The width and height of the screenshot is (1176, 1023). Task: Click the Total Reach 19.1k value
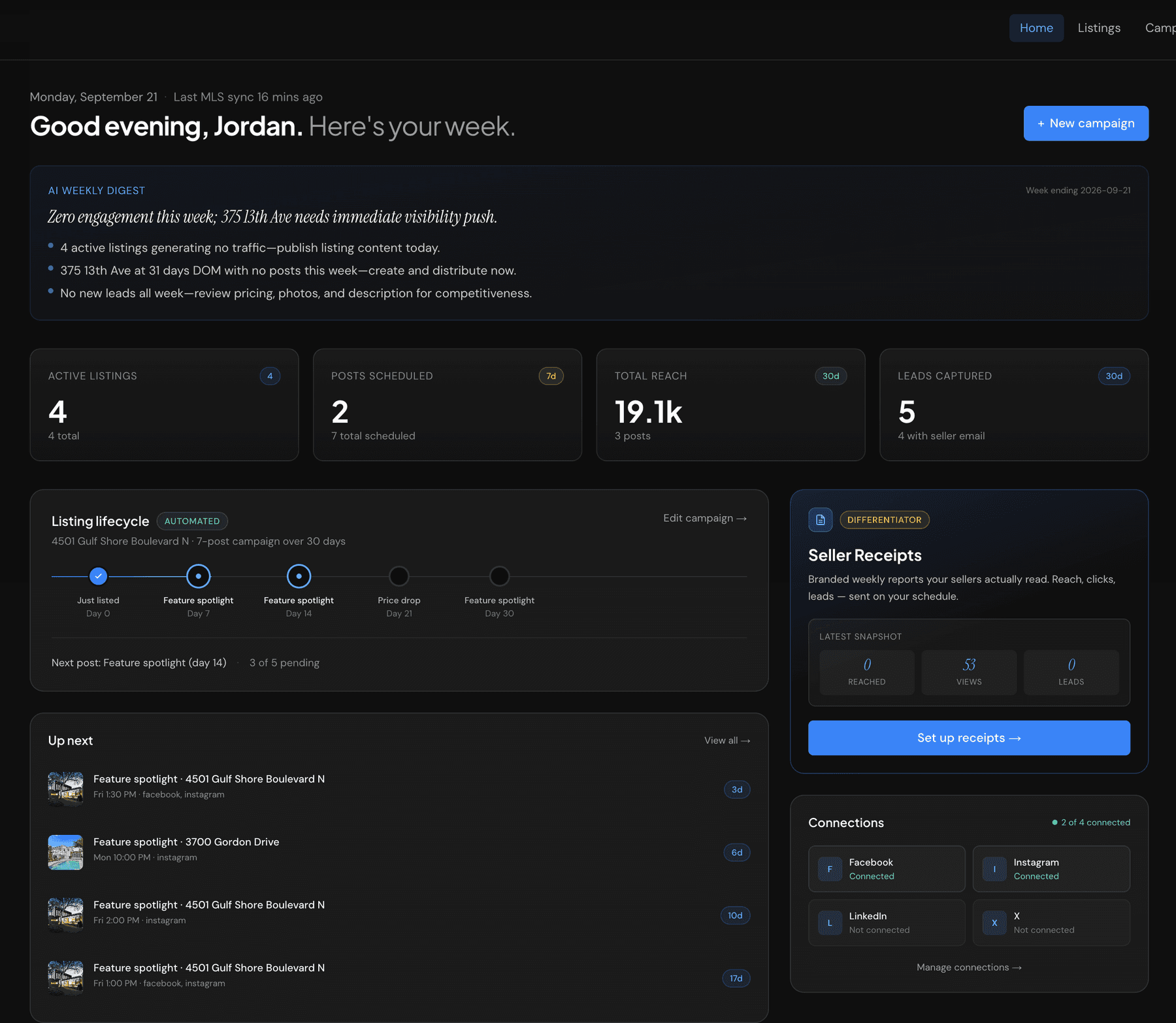pos(648,412)
